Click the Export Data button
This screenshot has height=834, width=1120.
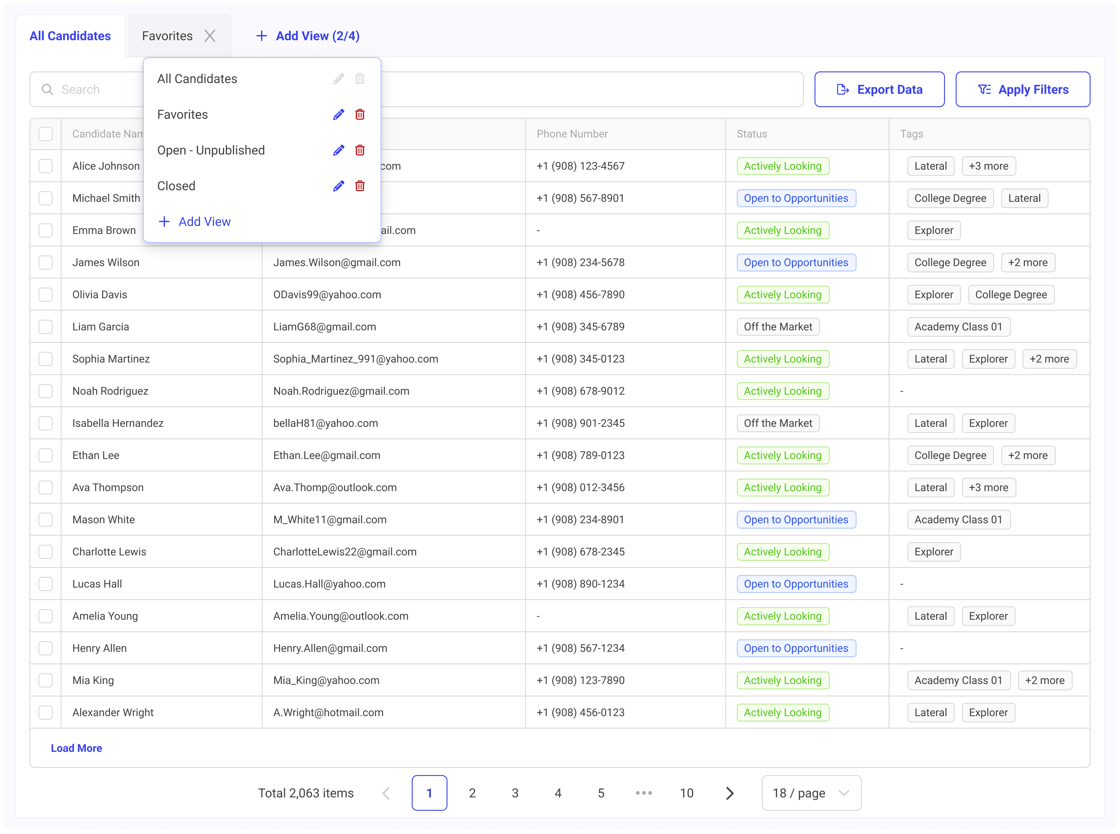(879, 89)
